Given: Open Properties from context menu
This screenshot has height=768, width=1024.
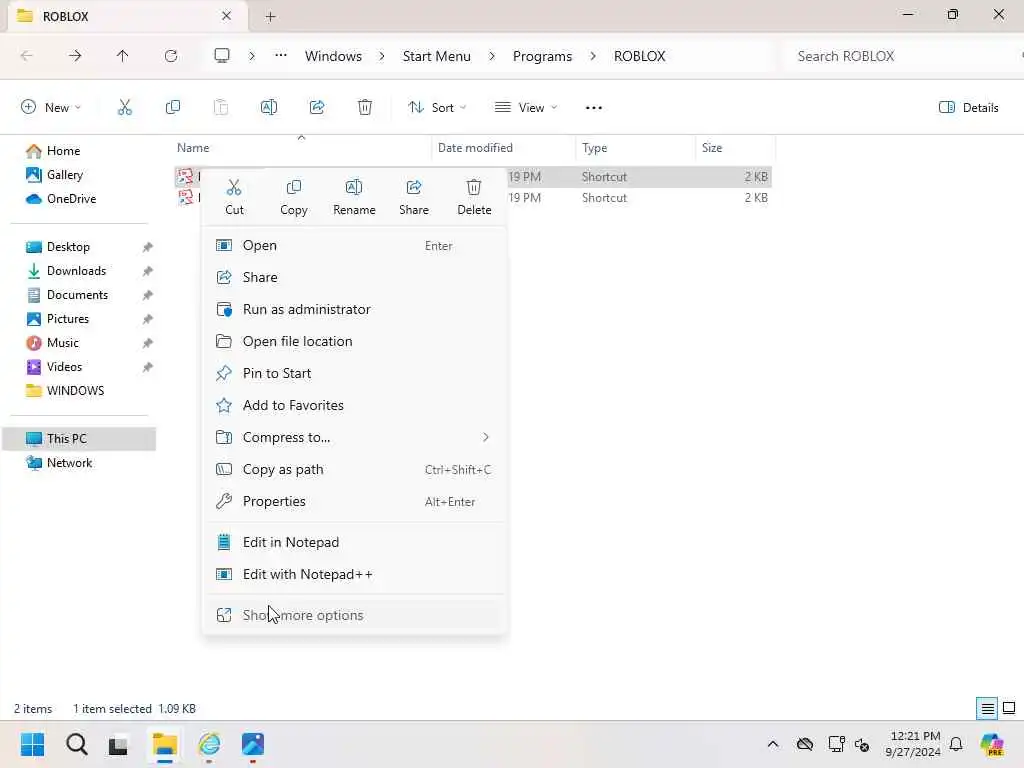Looking at the screenshot, I should [354, 502].
